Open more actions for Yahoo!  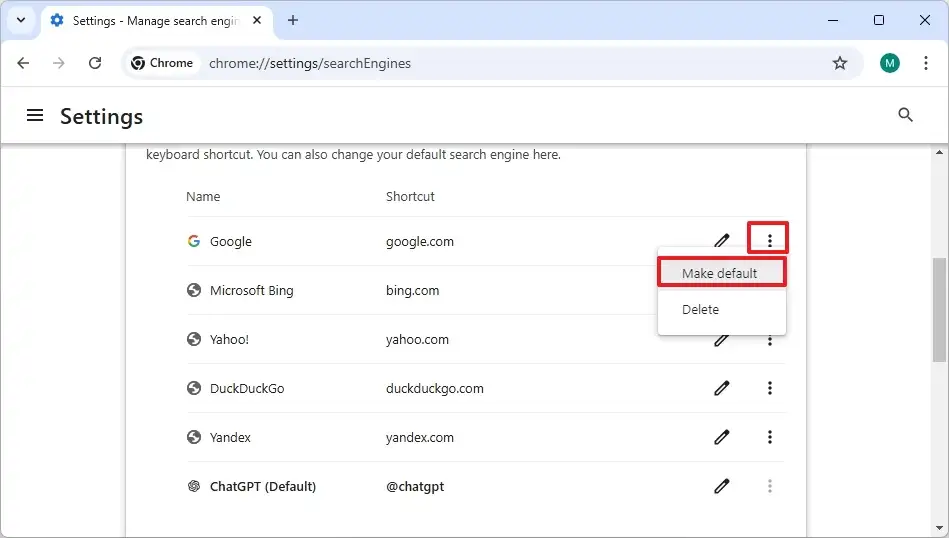click(x=769, y=341)
